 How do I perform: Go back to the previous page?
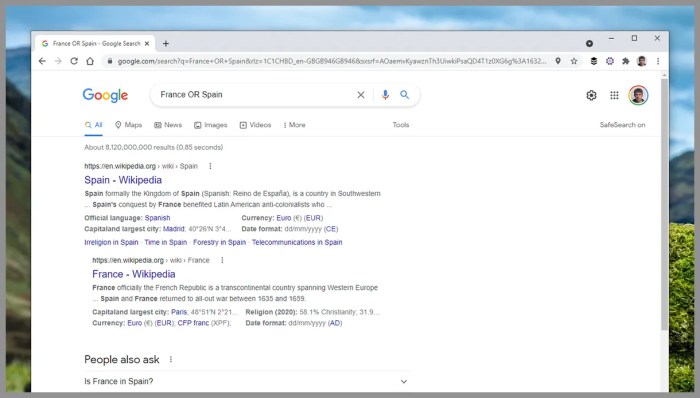click(42, 61)
